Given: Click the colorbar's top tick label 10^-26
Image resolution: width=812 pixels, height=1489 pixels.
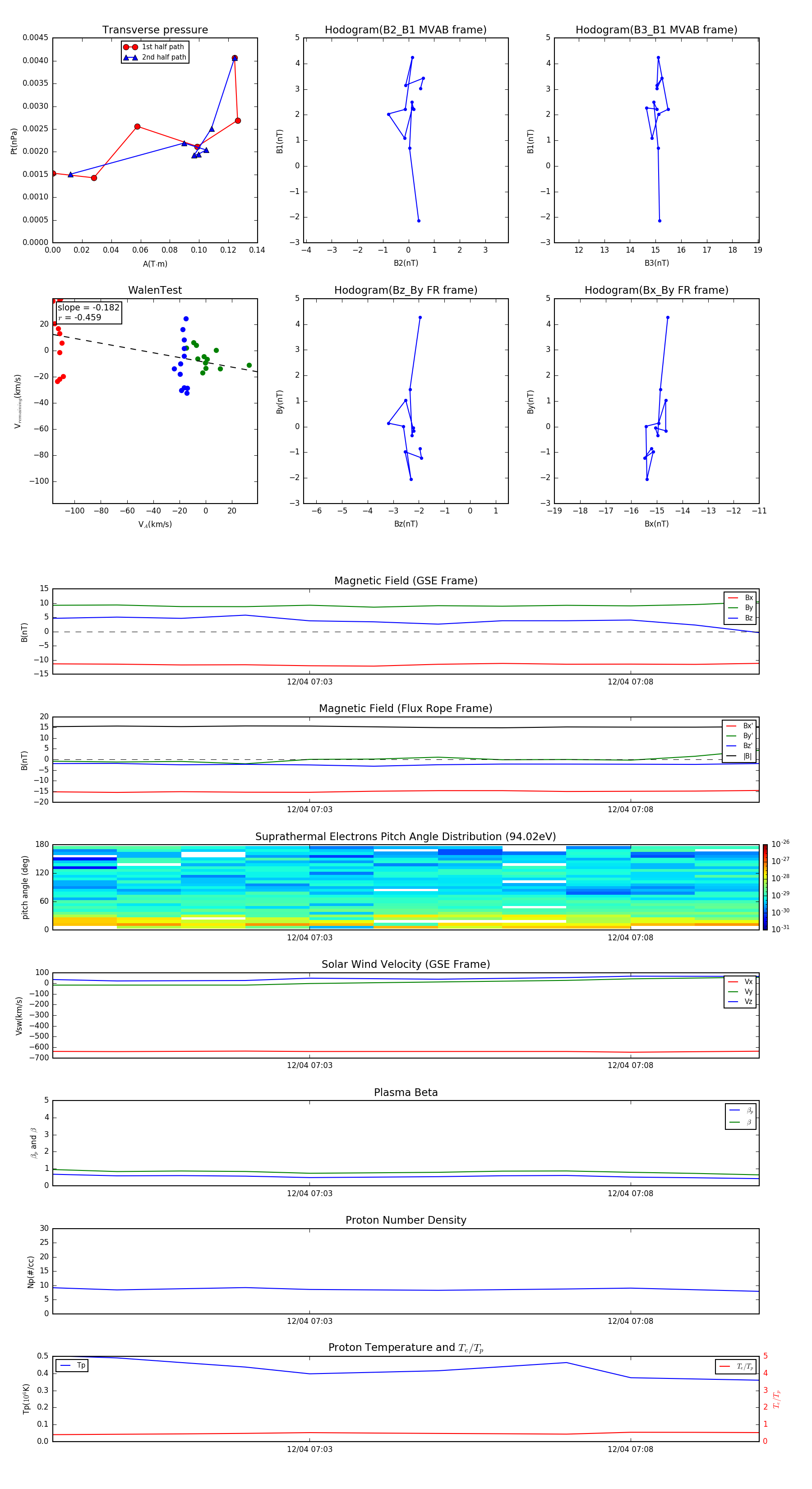Looking at the screenshot, I should (780, 843).
